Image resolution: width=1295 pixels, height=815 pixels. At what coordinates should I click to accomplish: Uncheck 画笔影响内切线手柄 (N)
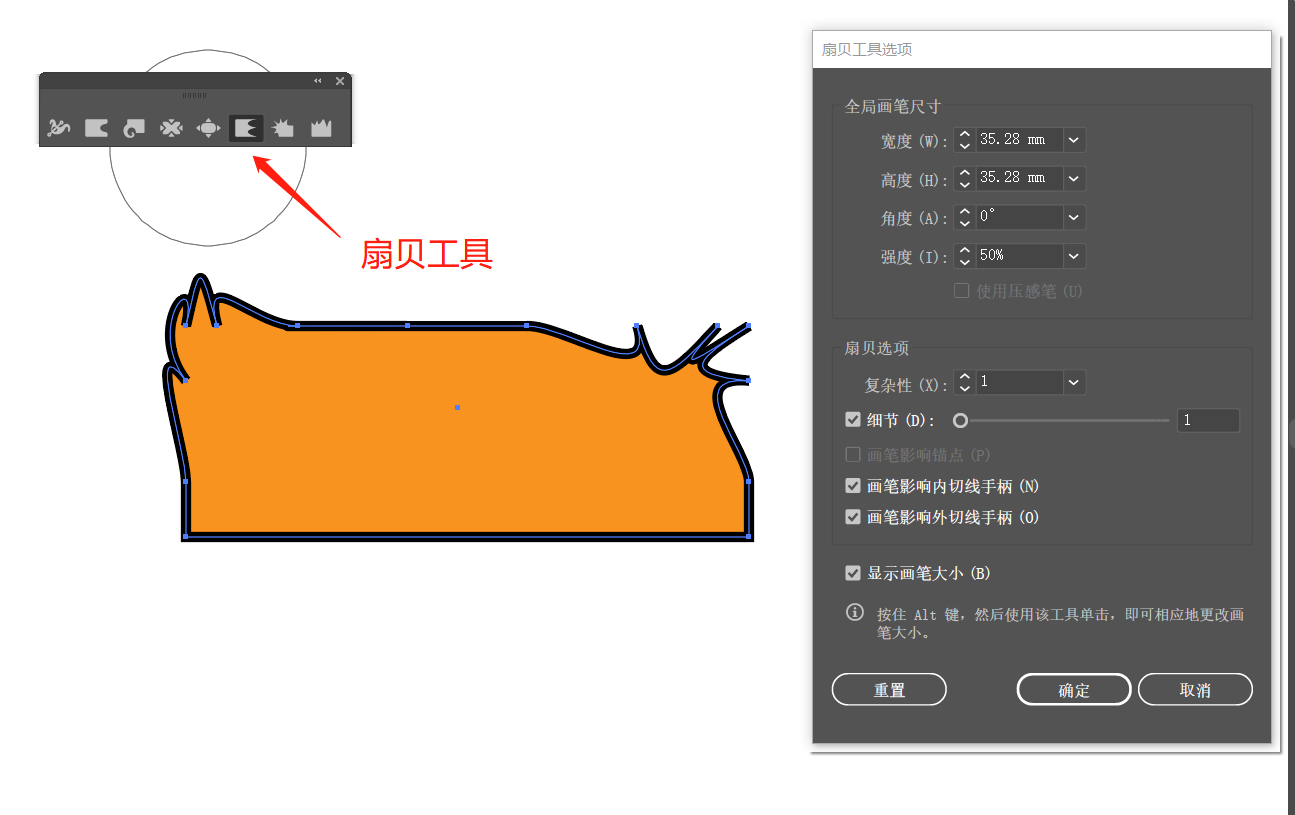(853, 486)
